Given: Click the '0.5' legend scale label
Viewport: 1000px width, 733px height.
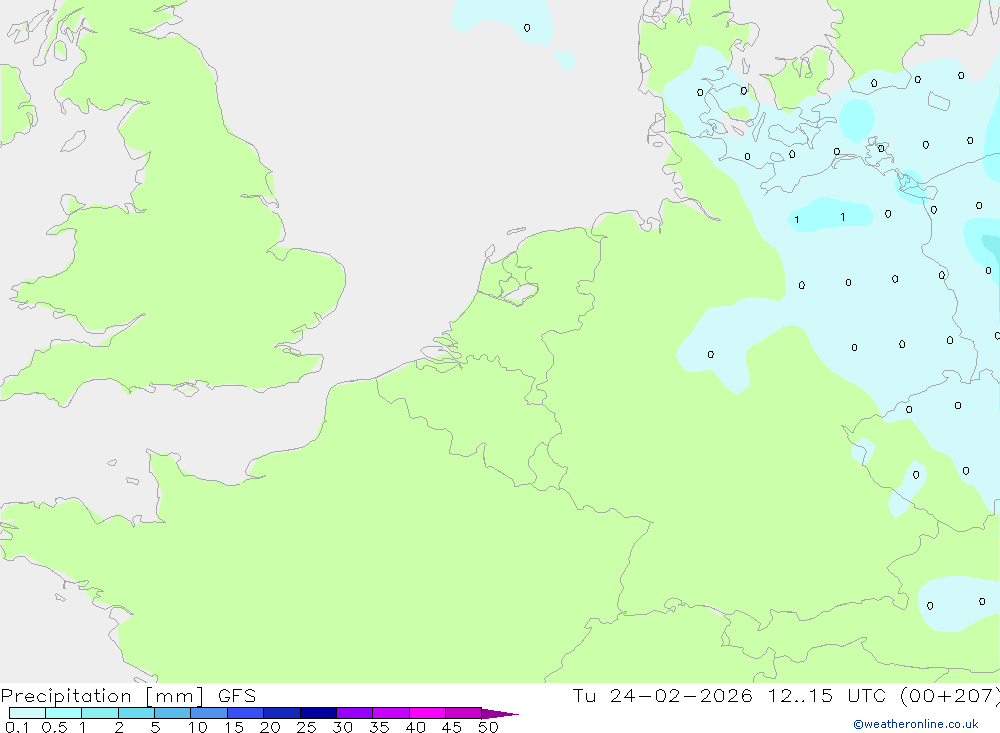Looking at the screenshot, I should (x=54, y=727).
